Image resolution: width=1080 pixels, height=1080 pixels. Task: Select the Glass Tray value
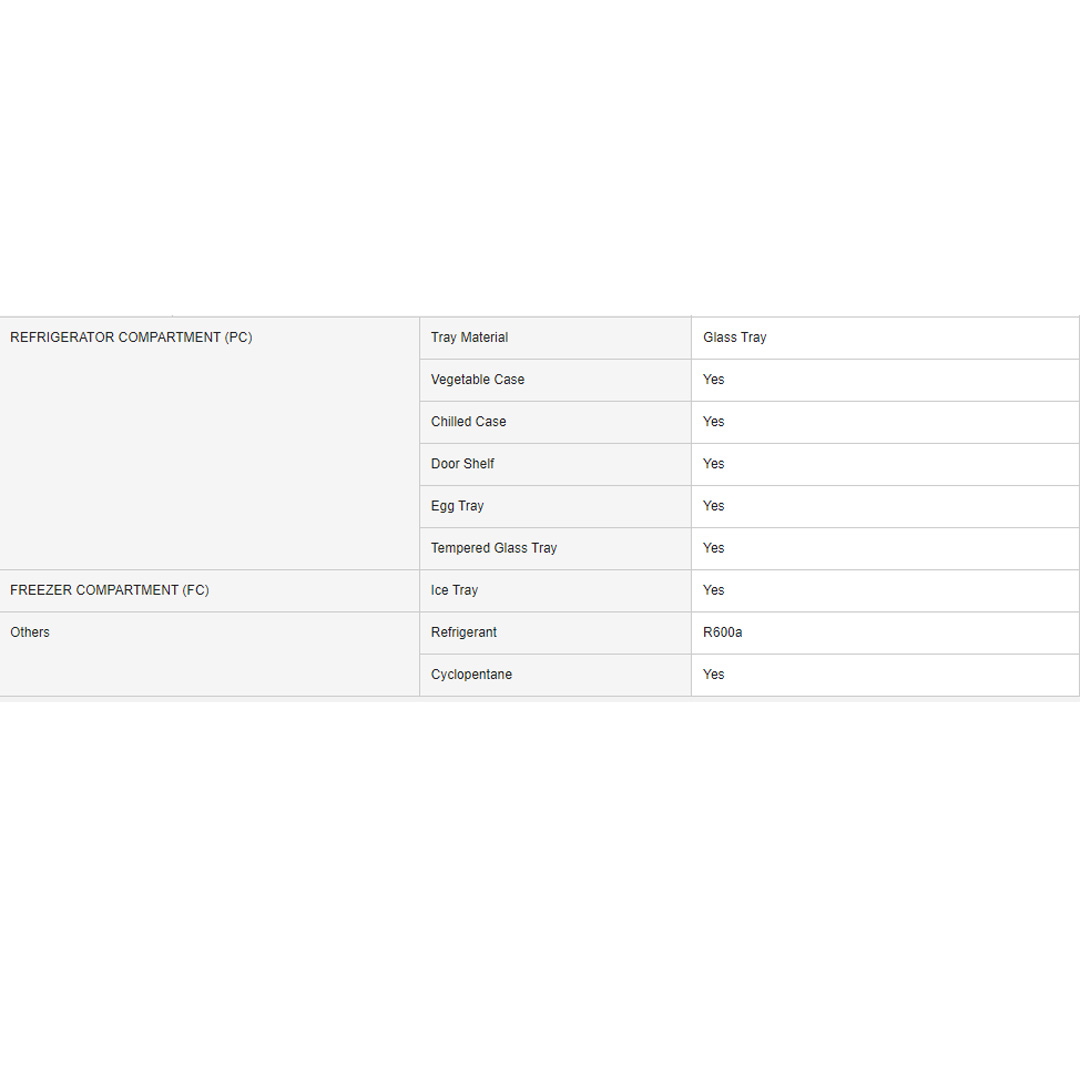point(734,338)
